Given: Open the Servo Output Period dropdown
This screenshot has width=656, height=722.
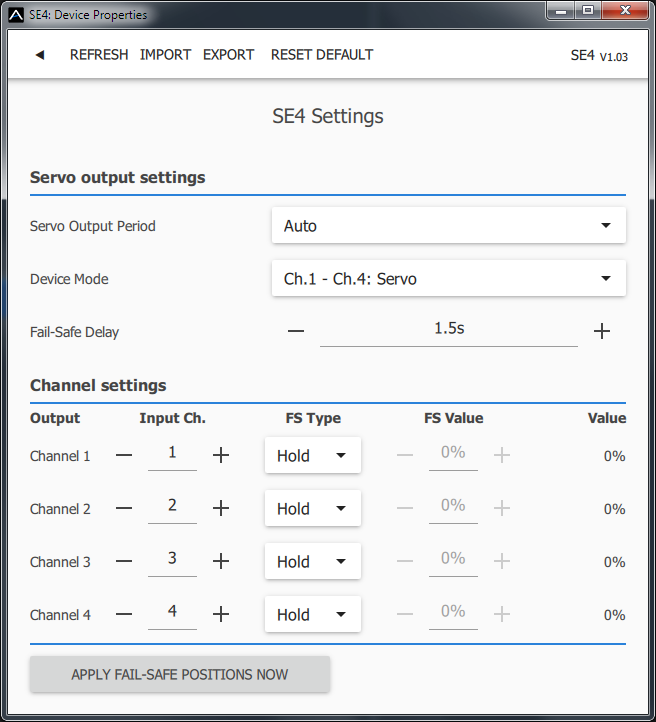Looking at the screenshot, I should click(448, 226).
